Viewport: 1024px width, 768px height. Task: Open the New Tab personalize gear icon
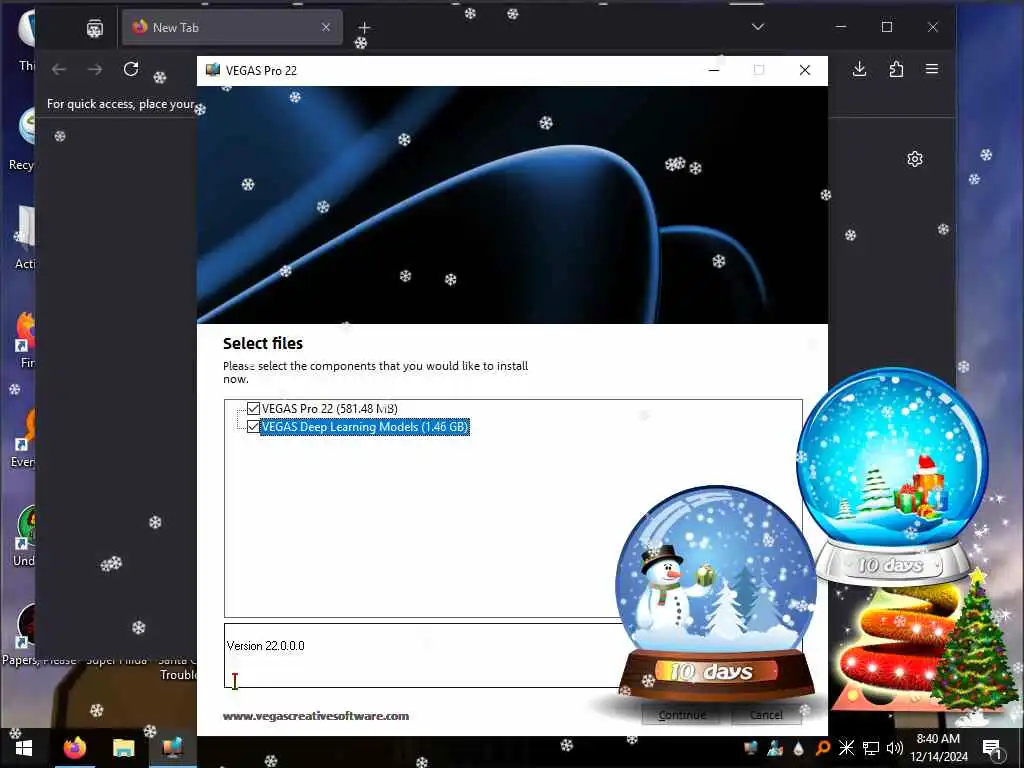(x=915, y=159)
